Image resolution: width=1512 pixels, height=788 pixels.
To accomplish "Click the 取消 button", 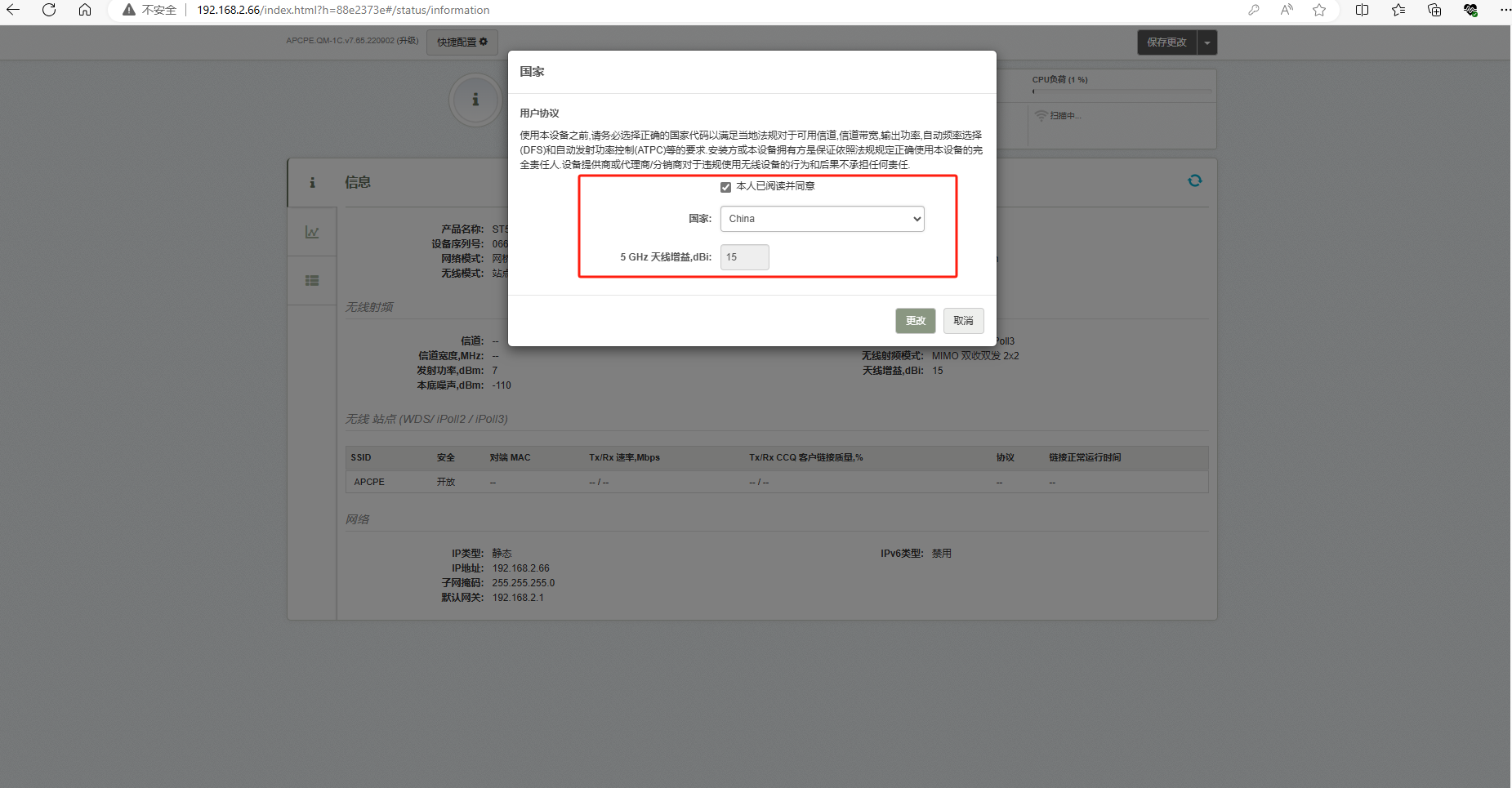I will pos(963,321).
